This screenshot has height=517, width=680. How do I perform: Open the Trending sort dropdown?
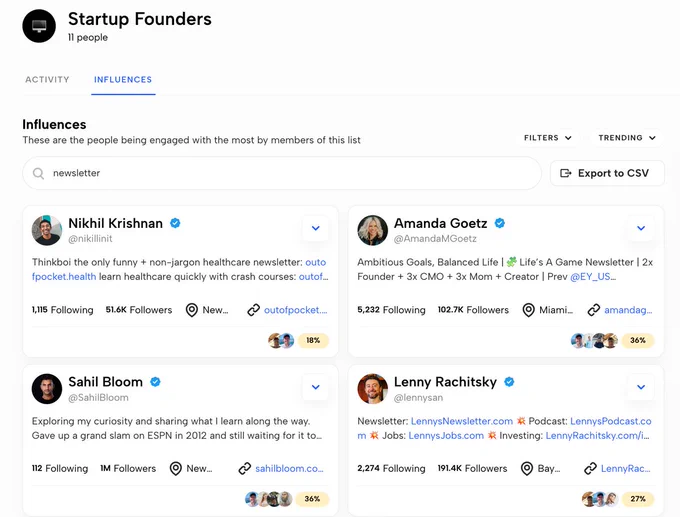point(627,138)
